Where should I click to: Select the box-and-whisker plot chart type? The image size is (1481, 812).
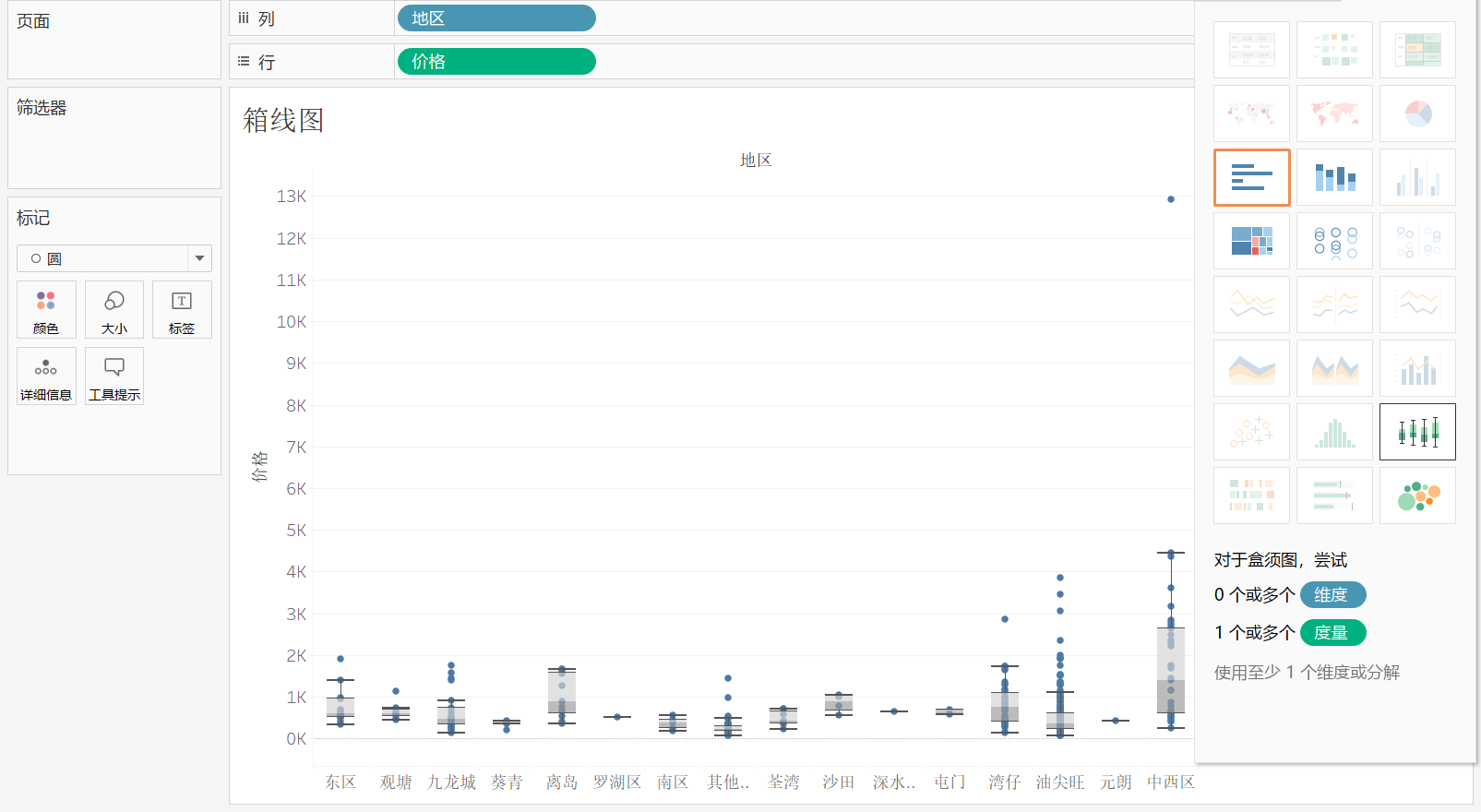coord(1417,432)
